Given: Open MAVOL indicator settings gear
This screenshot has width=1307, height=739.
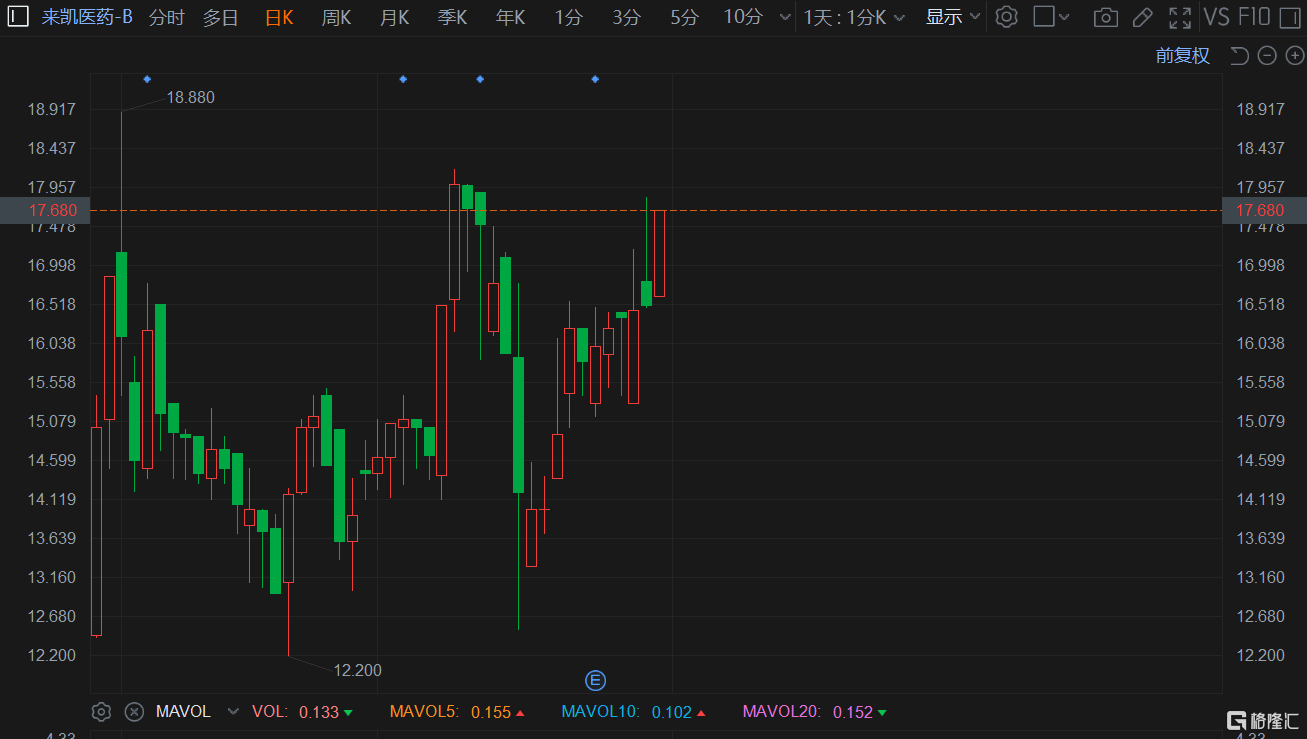Looking at the screenshot, I should (x=101, y=712).
